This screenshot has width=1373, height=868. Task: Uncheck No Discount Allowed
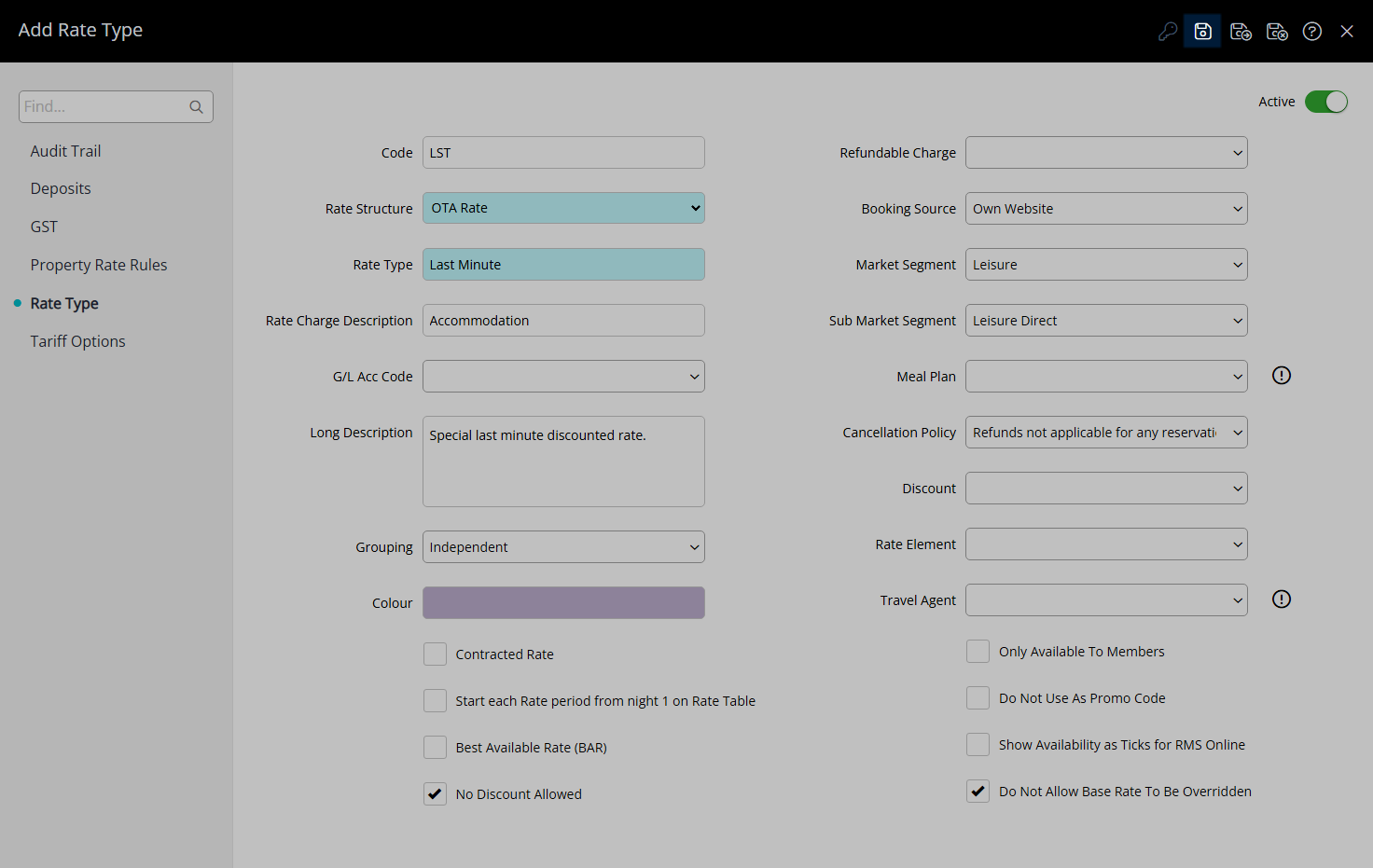(435, 793)
